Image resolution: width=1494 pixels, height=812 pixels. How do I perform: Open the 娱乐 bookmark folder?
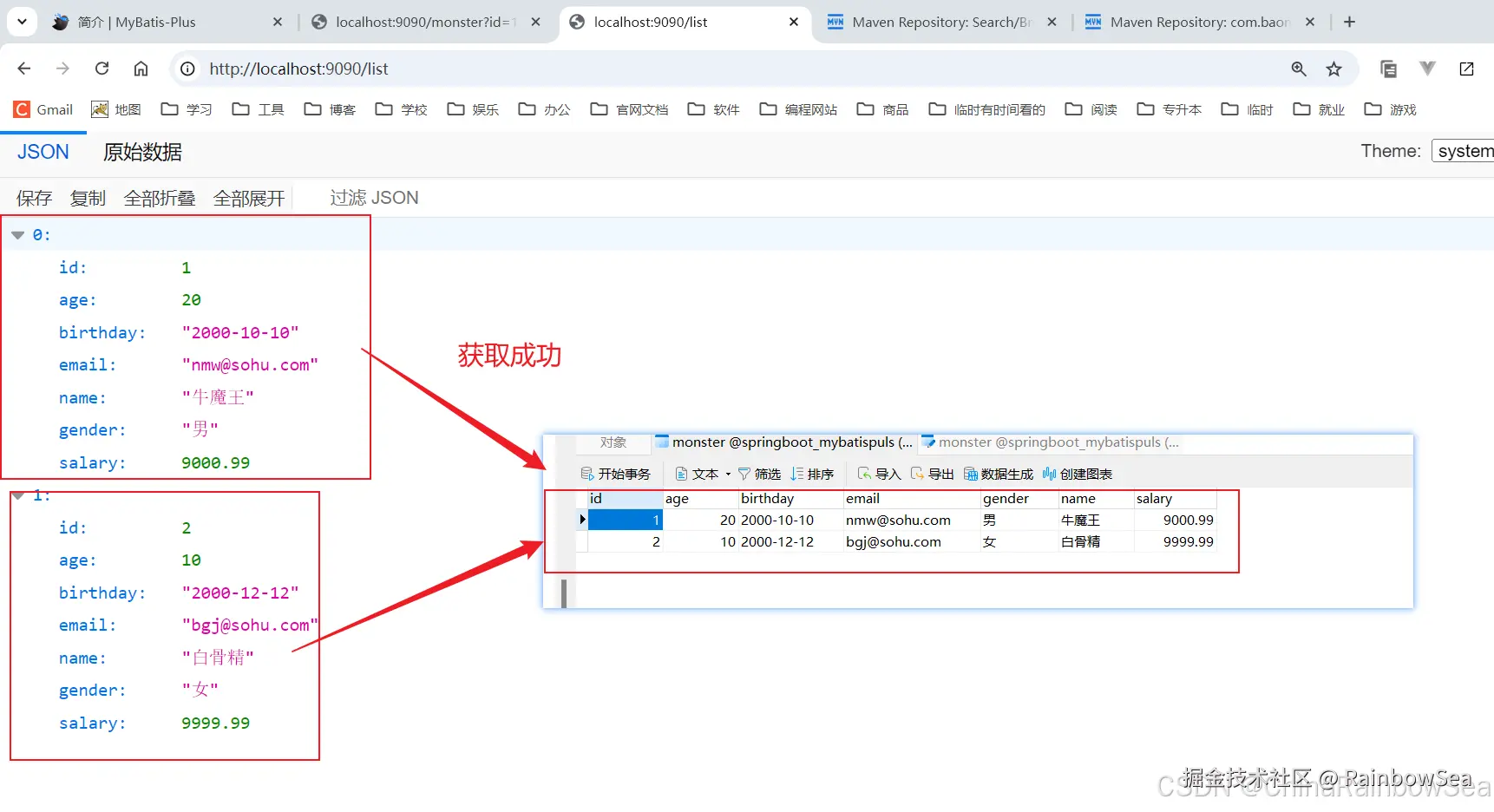click(473, 109)
